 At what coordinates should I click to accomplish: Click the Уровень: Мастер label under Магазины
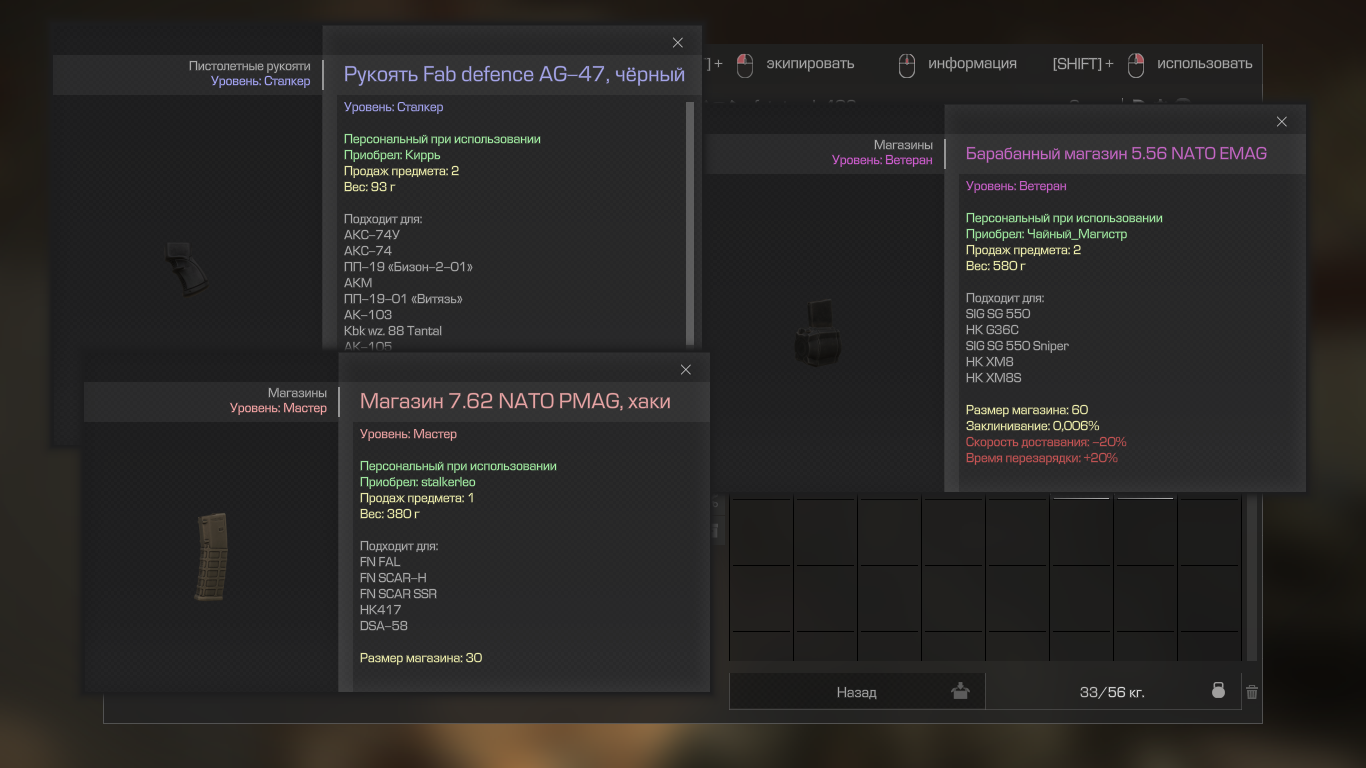point(278,408)
